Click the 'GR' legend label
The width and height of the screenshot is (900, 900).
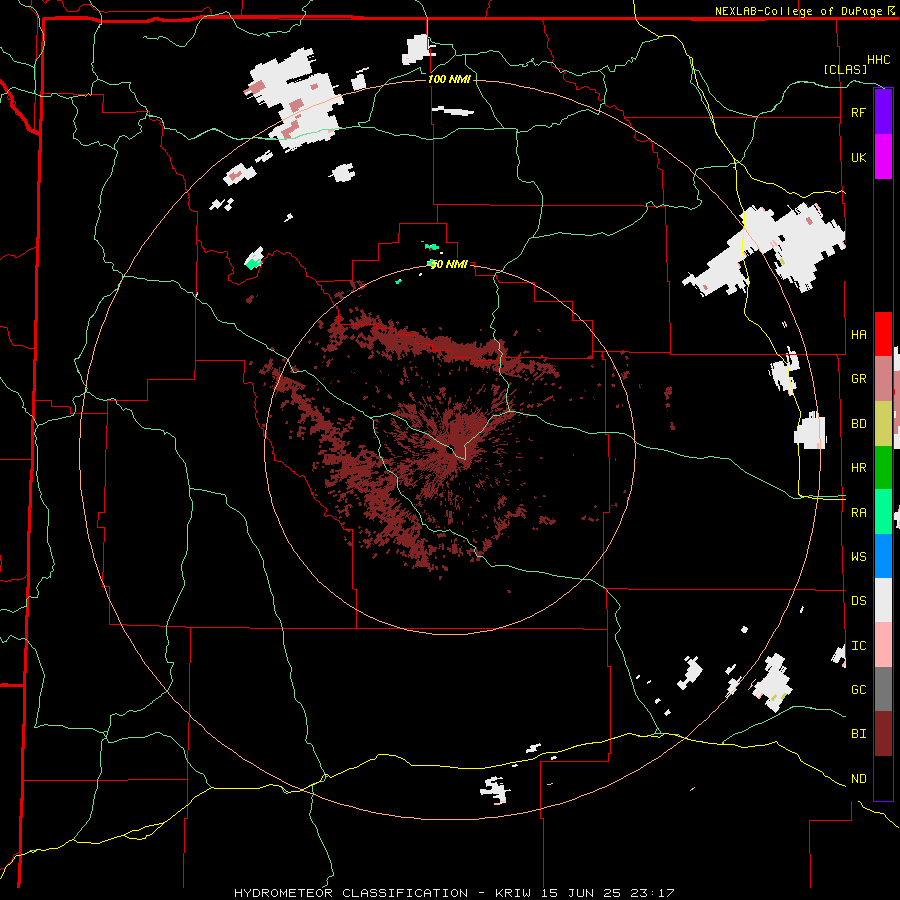[x=858, y=379]
